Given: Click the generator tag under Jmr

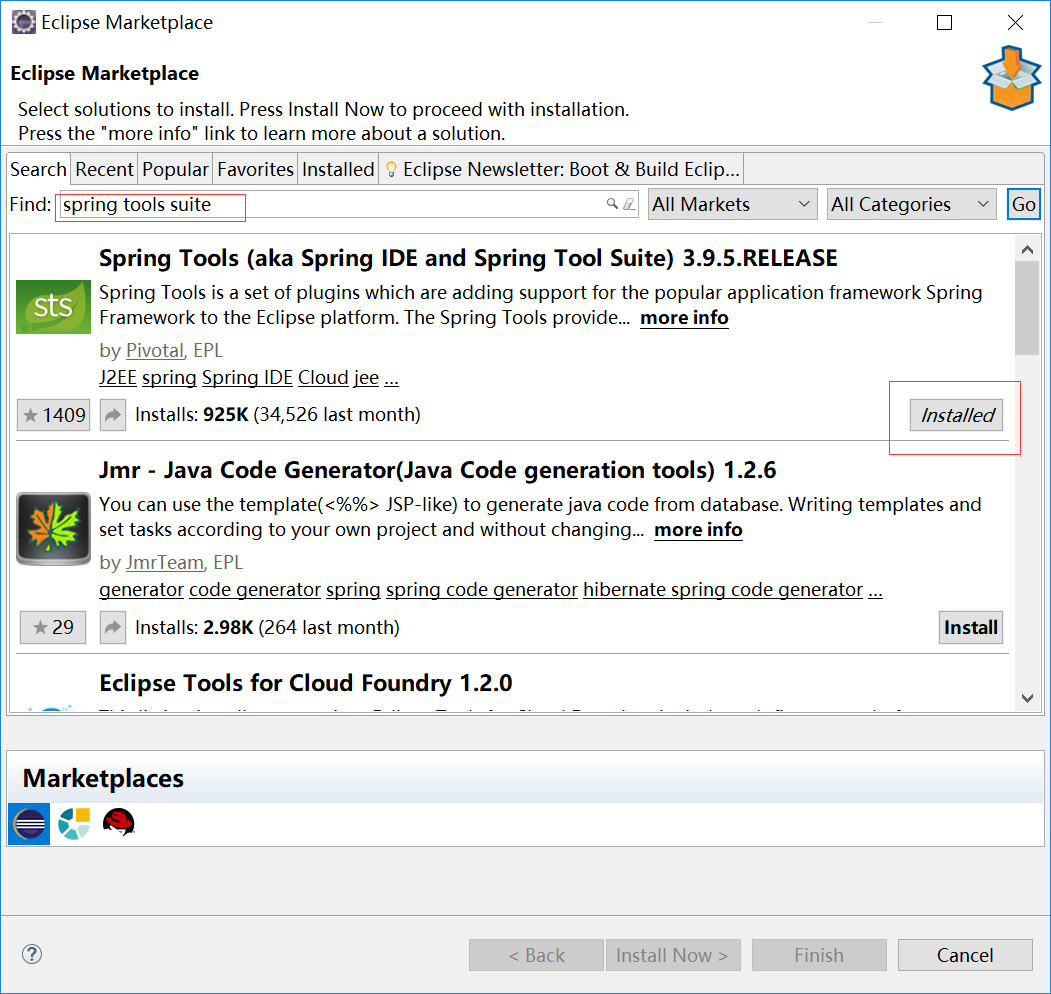Looking at the screenshot, I should [x=141, y=589].
